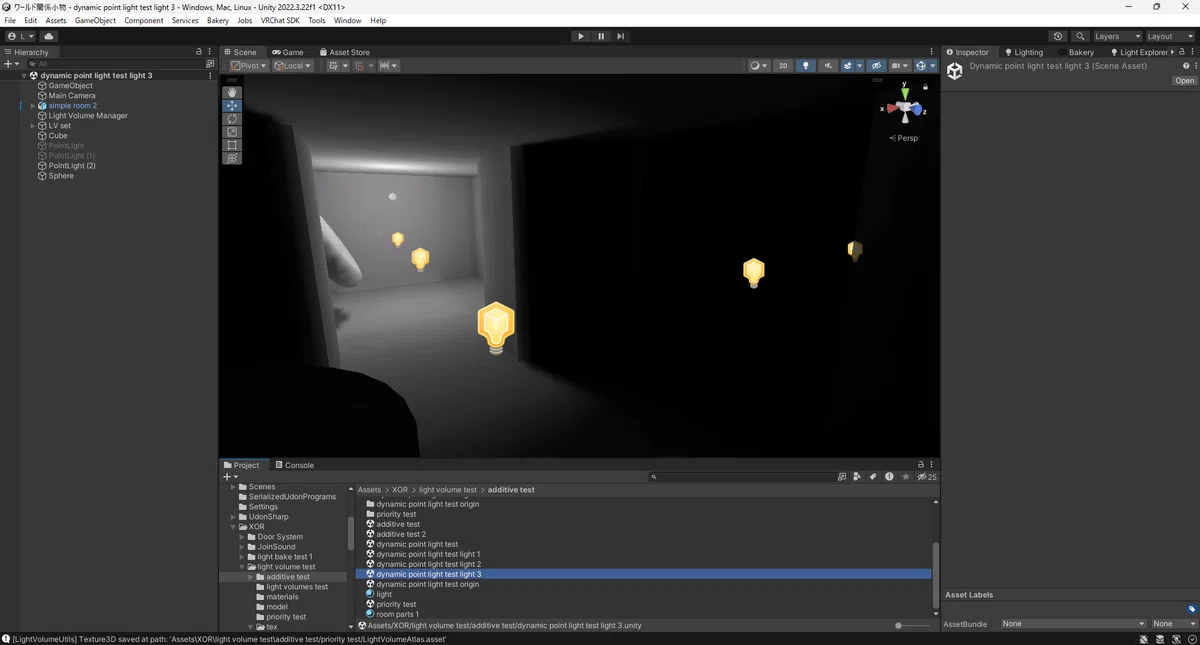Click Hierarchy search options icon
Screen dimensions: 1200x645
[210, 64]
